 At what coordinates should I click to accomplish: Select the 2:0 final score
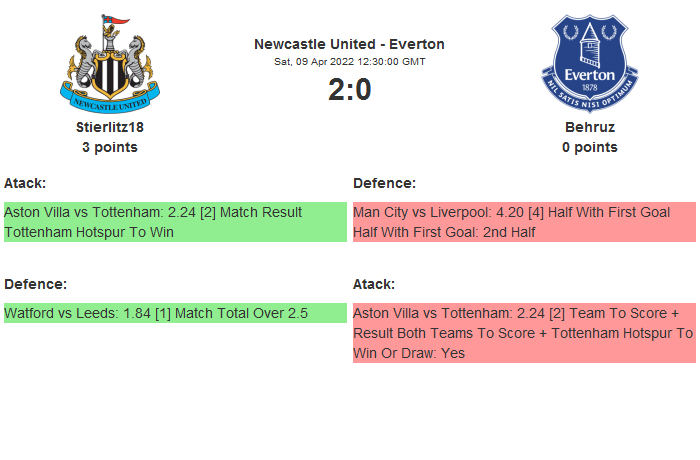click(x=349, y=90)
